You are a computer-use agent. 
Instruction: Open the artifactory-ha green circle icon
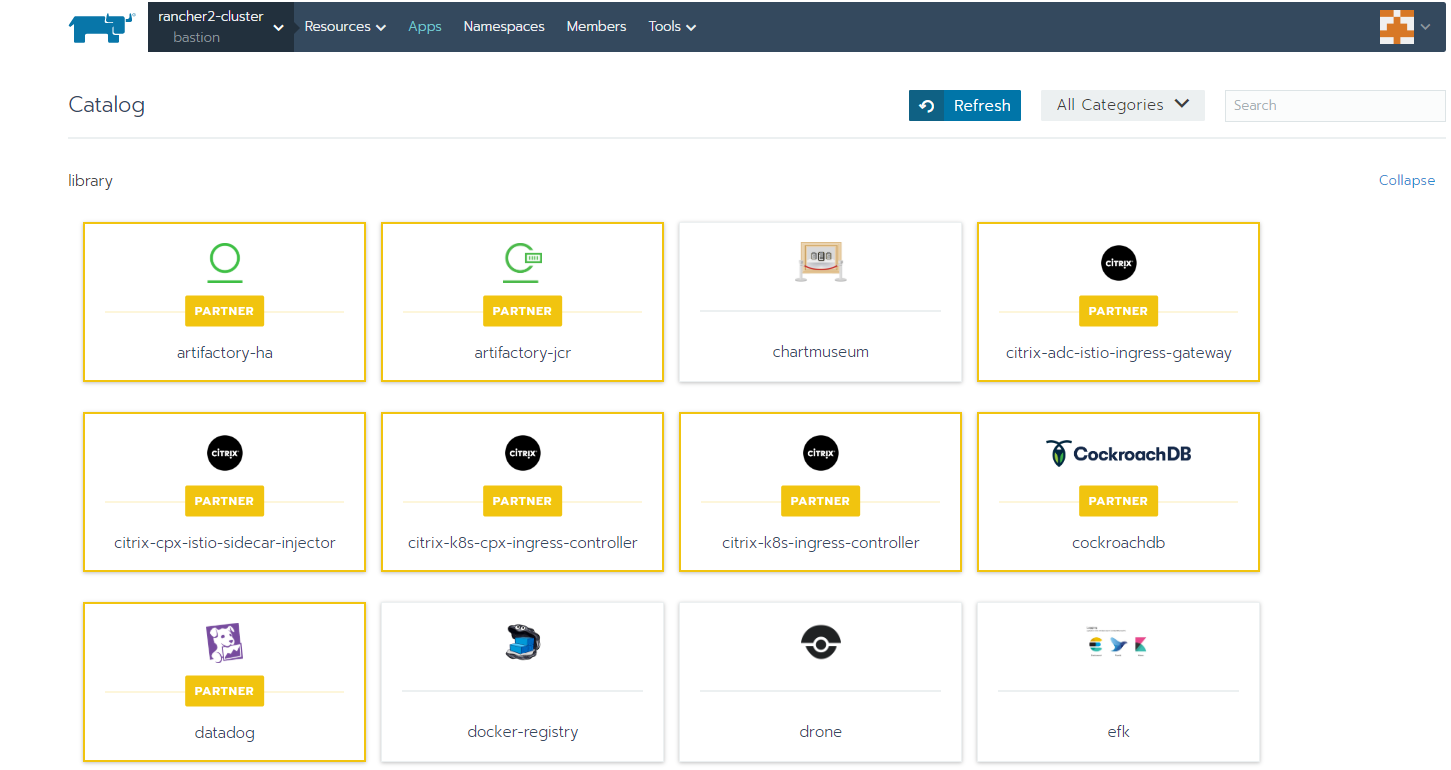pyautogui.click(x=225, y=261)
